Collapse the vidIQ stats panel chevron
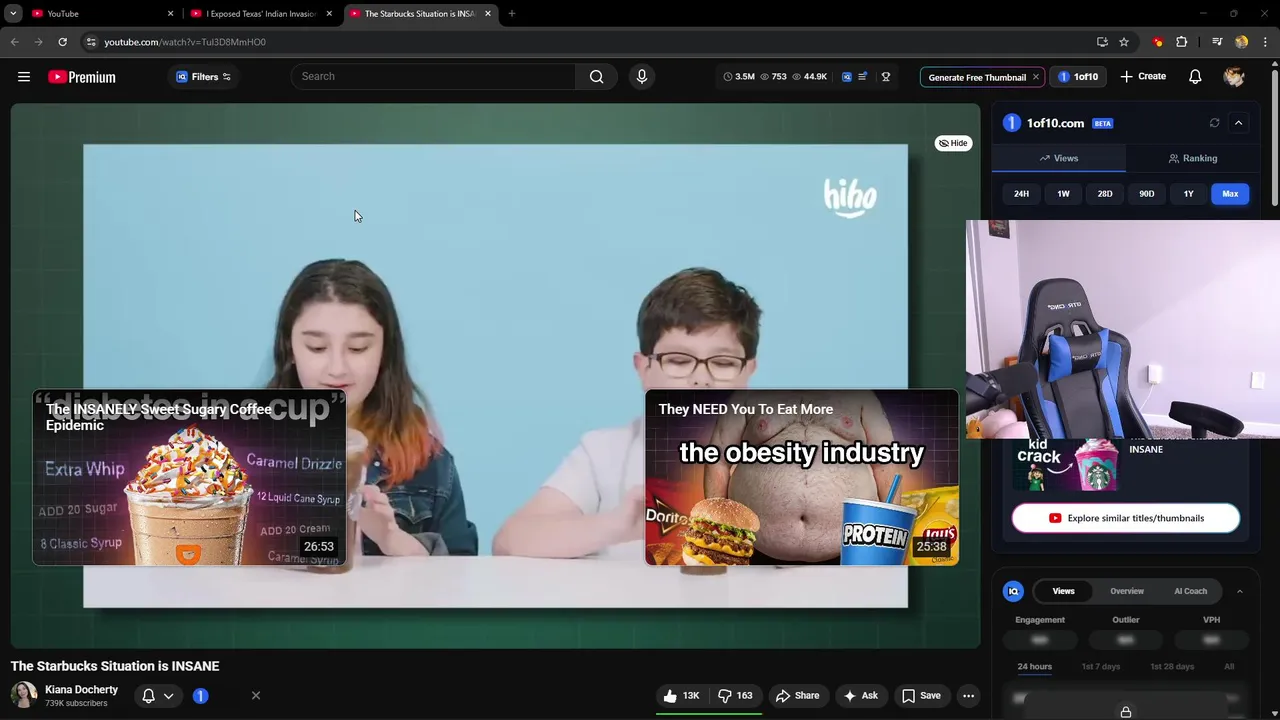Image resolution: width=1280 pixels, height=720 pixels. [1239, 591]
